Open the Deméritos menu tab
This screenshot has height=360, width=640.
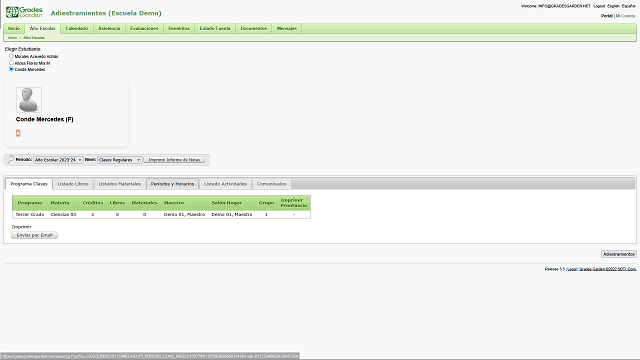click(x=179, y=29)
